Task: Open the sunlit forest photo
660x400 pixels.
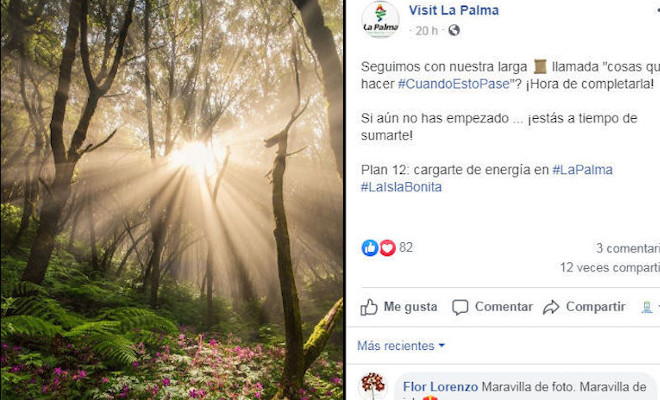Action: tap(172, 200)
